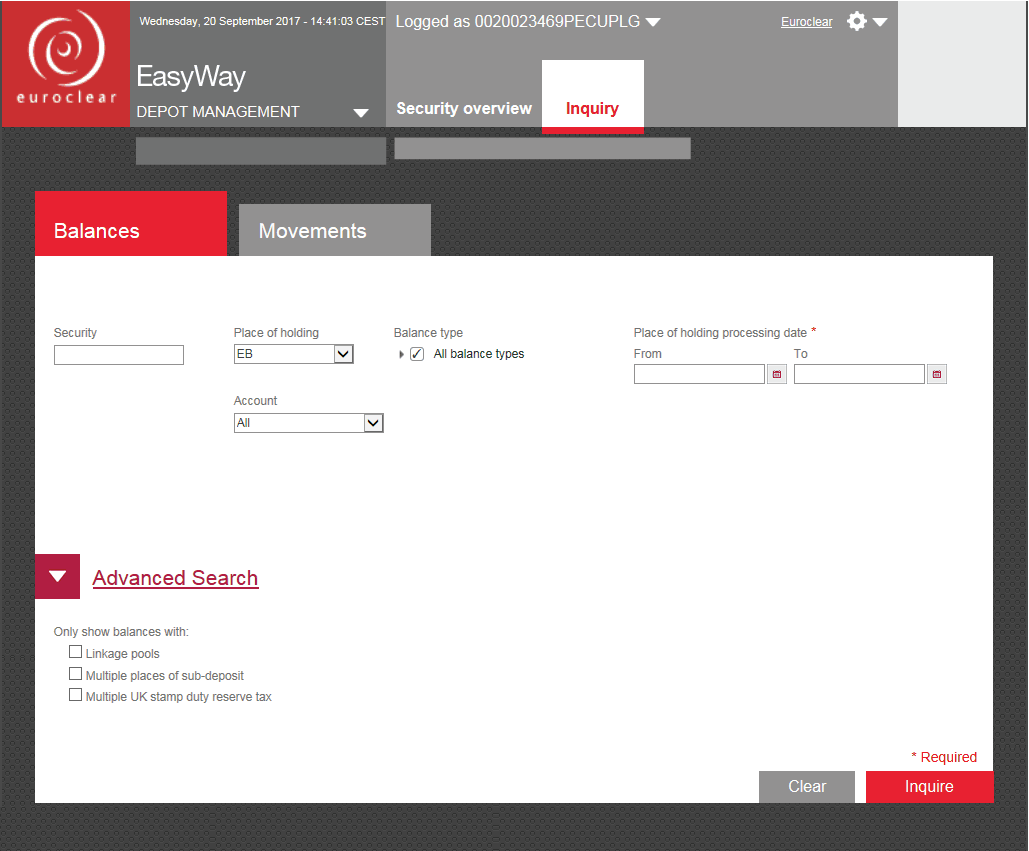Click the date and time text
The width and height of the screenshot is (1029, 851).
[262, 21]
